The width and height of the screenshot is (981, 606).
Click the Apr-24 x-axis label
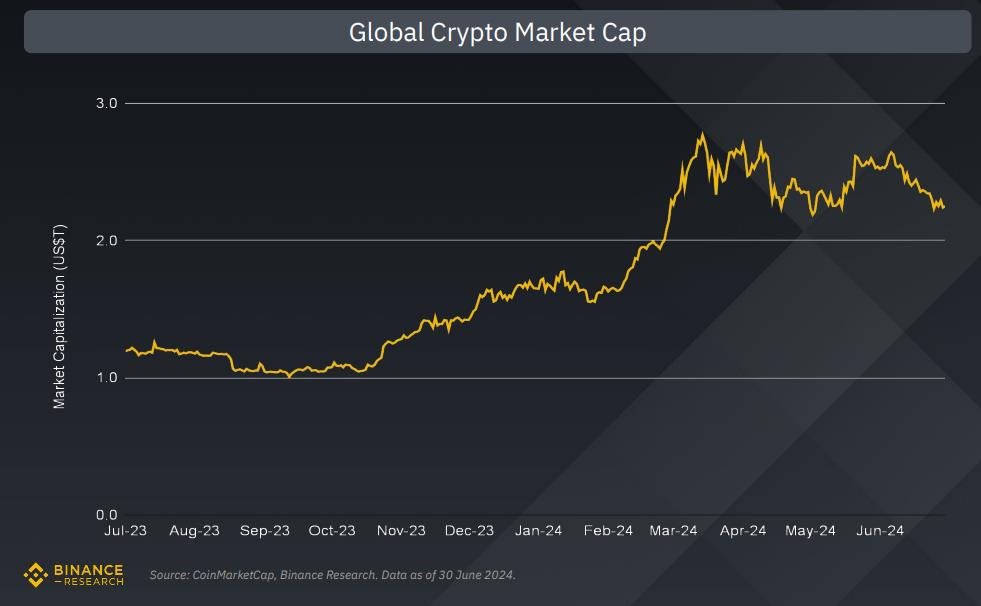pyautogui.click(x=742, y=531)
